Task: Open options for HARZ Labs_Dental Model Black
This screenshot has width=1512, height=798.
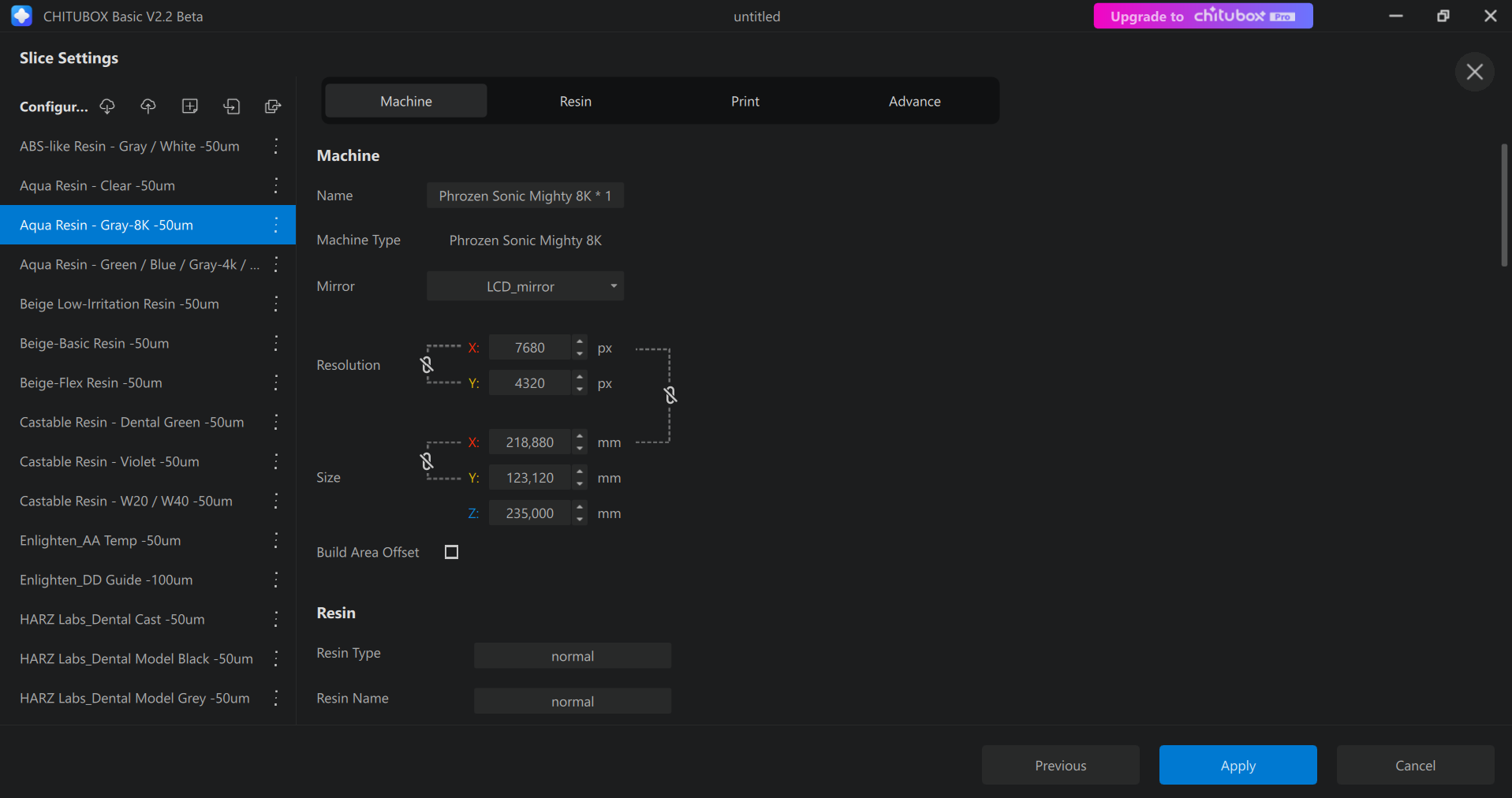Action: [276, 658]
